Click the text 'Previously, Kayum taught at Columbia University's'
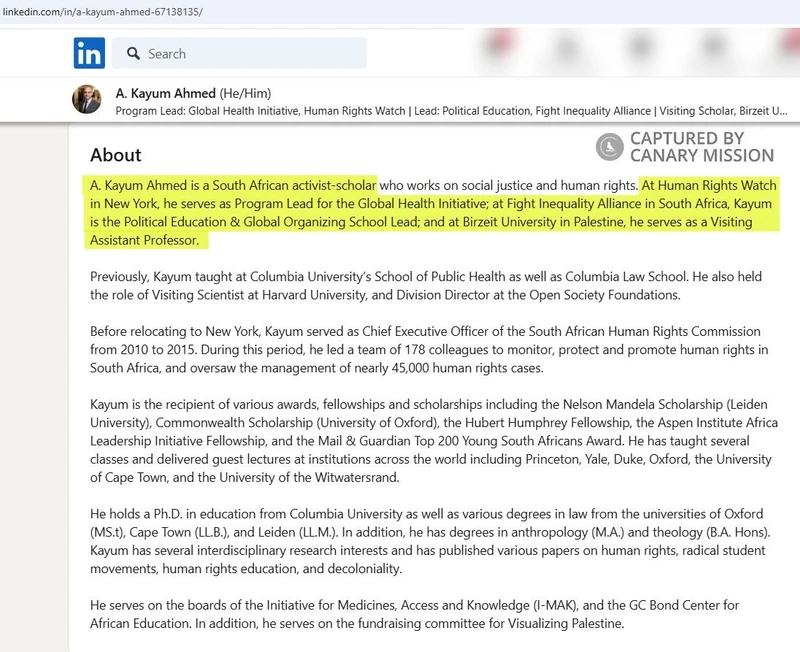Screen dimensions: 800x652 pos(231,277)
